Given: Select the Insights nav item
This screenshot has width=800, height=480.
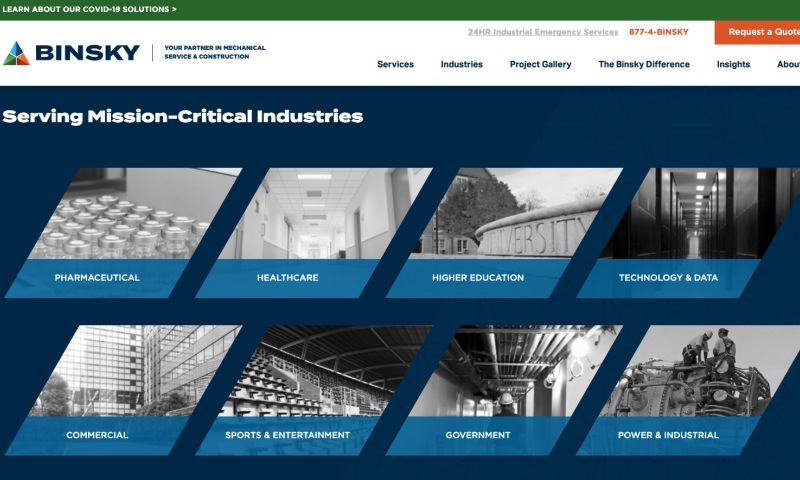Looking at the screenshot, I should click(x=733, y=64).
